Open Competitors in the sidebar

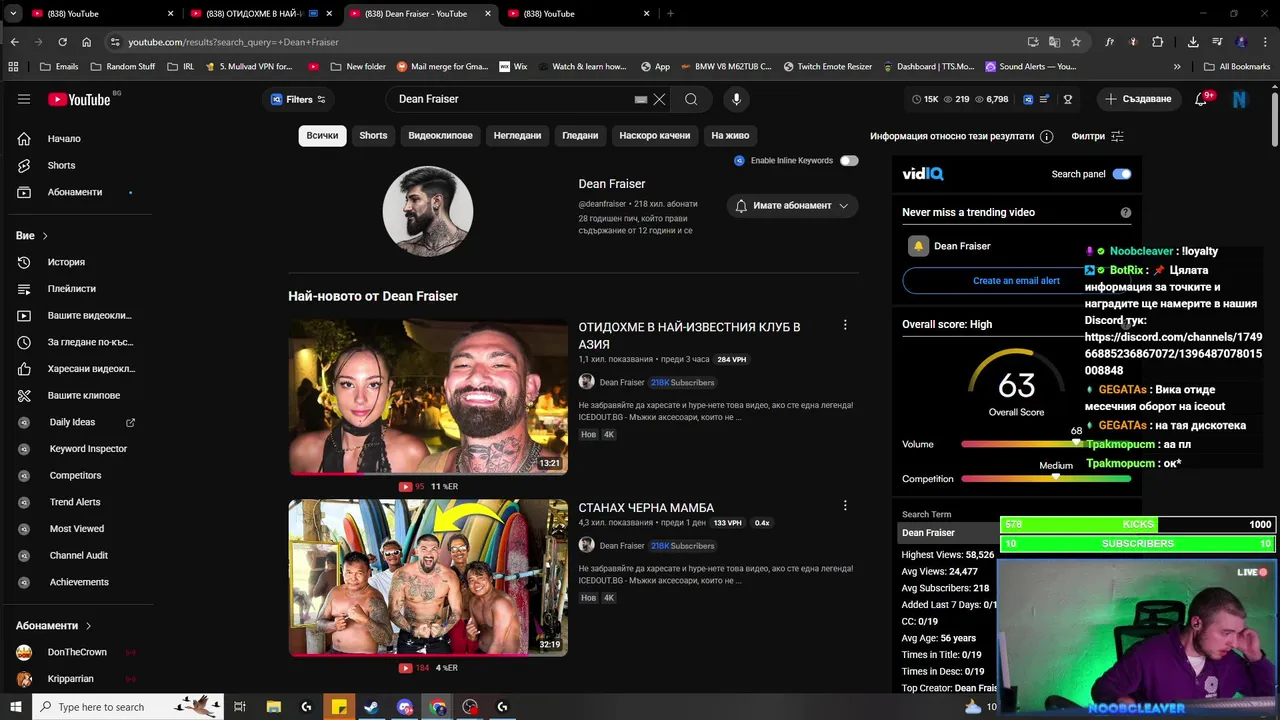pos(76,475)
